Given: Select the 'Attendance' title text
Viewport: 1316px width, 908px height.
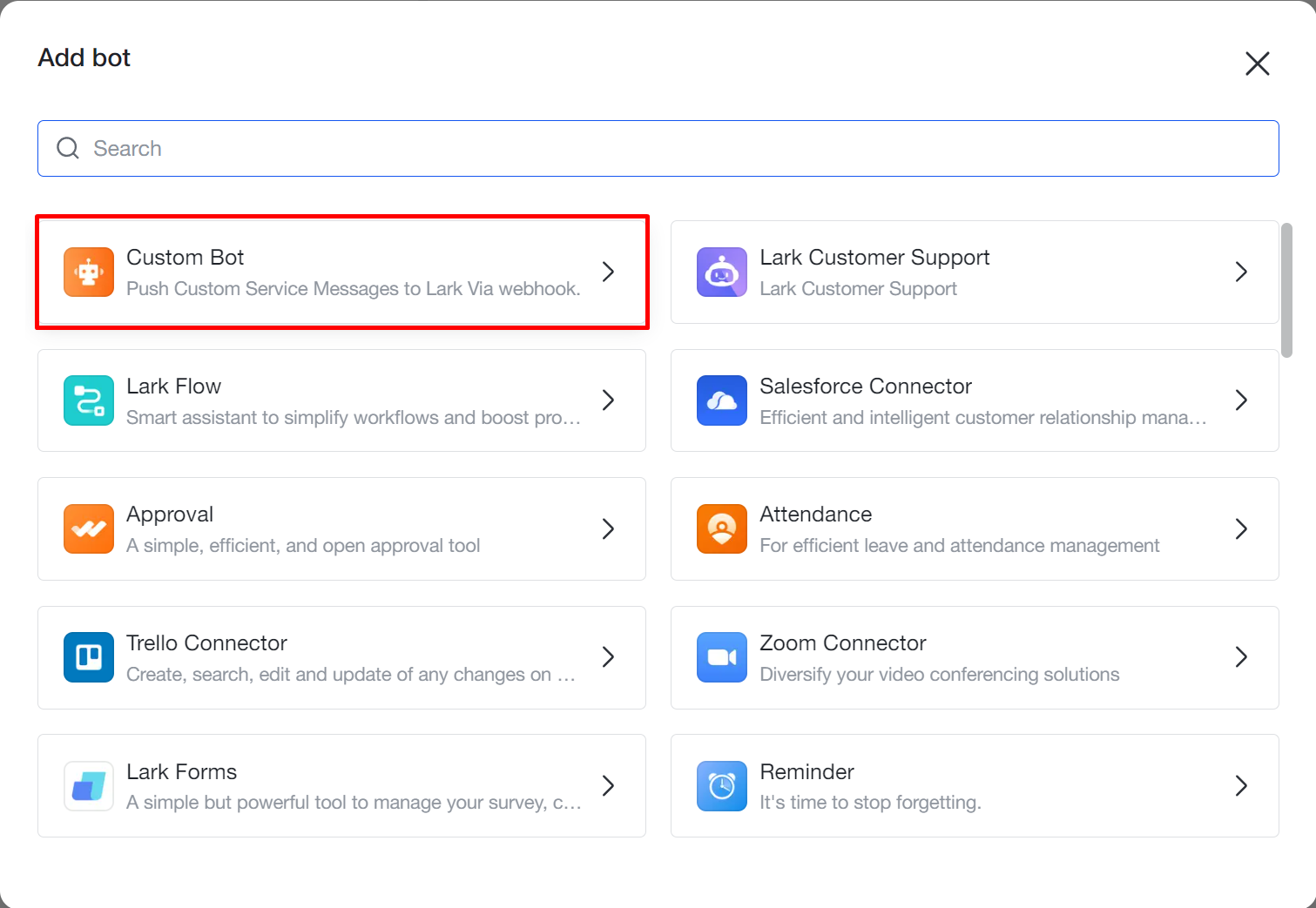Looking at the screenshot, I should point(815,515).
